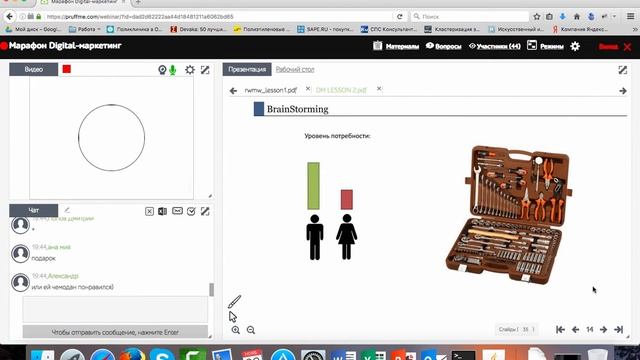Open the СПС Консультант bookmark
Image resolution: width=640 pixels, height=360 pixels.
[389, 29]
